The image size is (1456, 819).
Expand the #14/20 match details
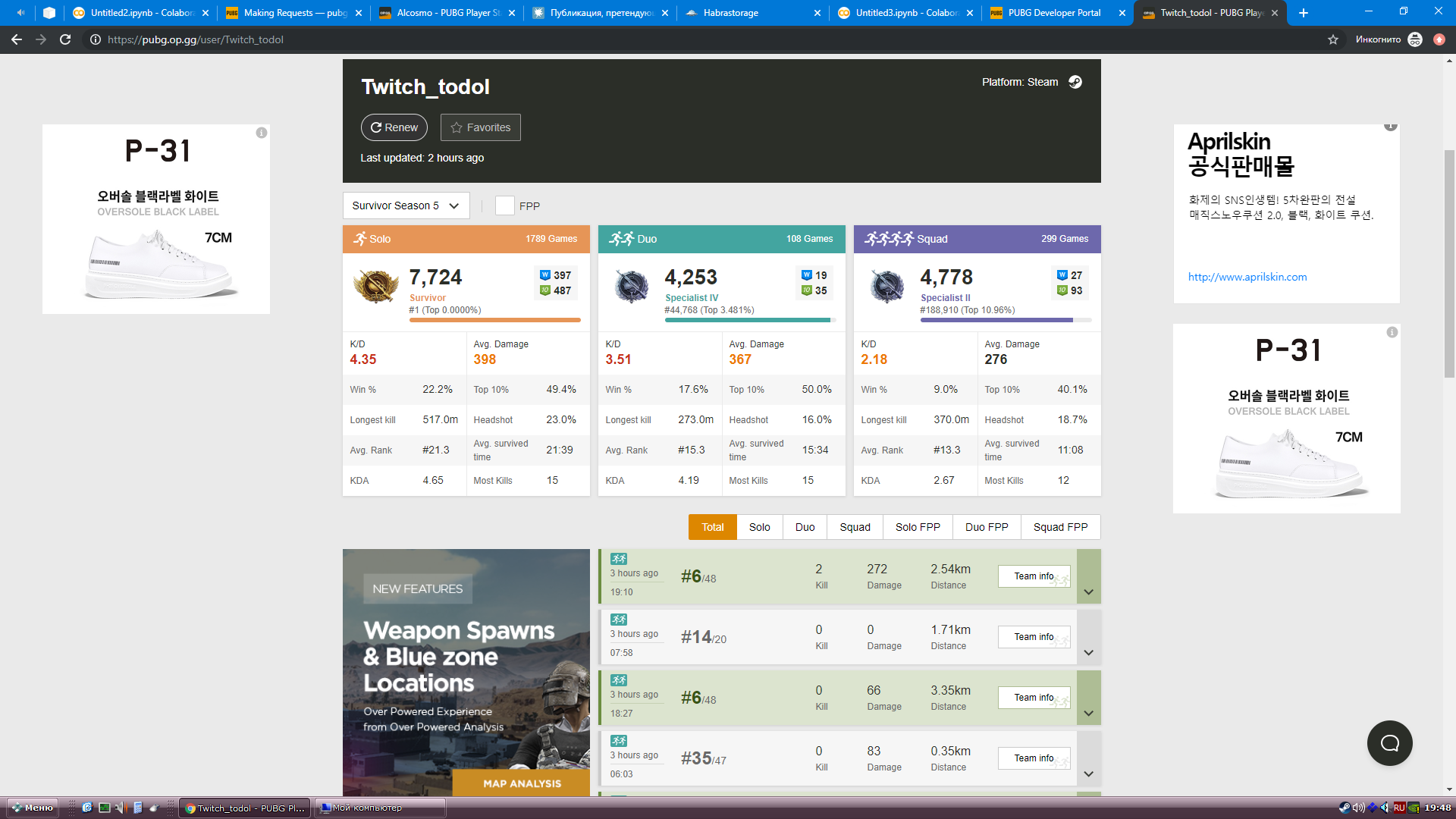coord(1088,652)
